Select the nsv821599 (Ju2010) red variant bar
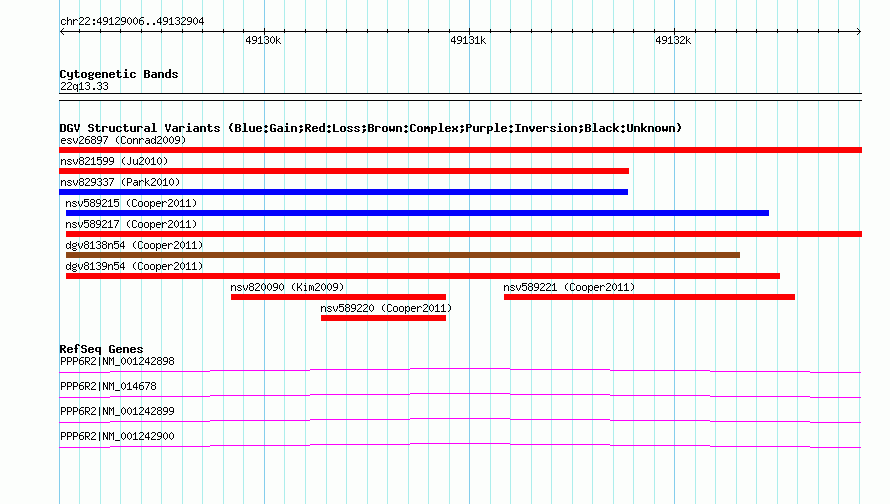This screenshot has width=890, height=504. point(344,171)
